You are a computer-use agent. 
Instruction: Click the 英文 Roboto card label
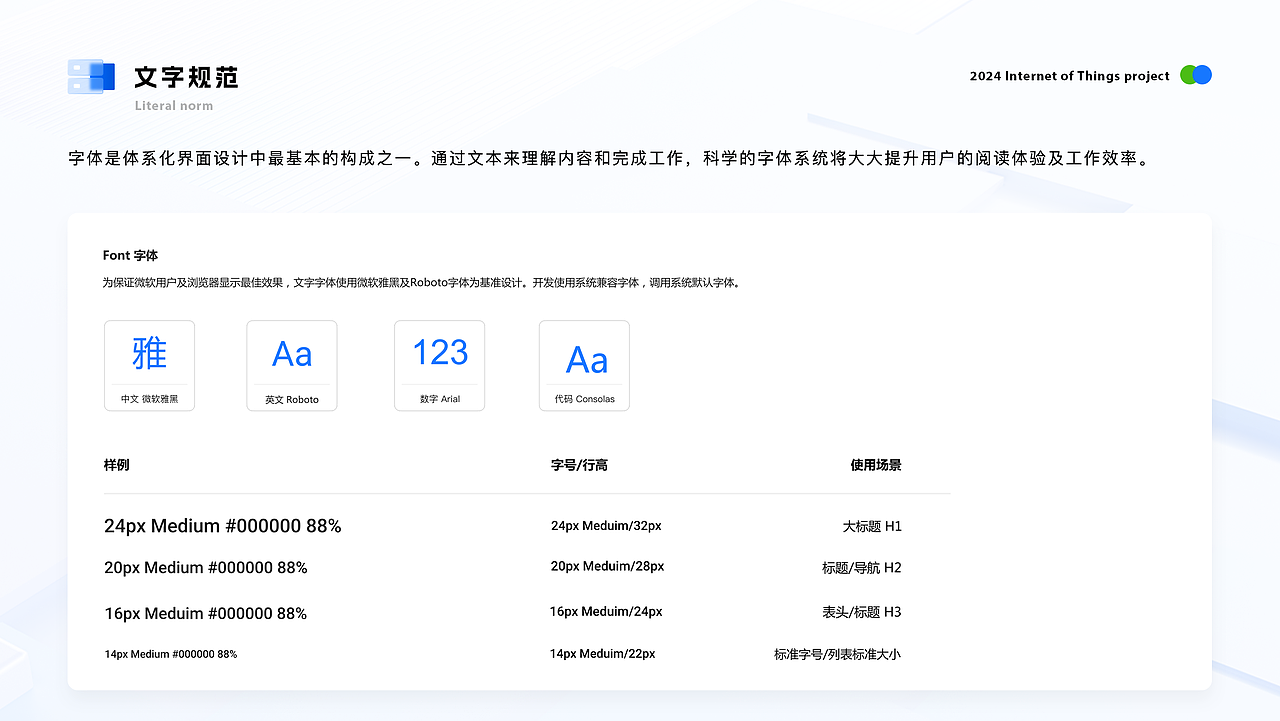tap(292, 400)
